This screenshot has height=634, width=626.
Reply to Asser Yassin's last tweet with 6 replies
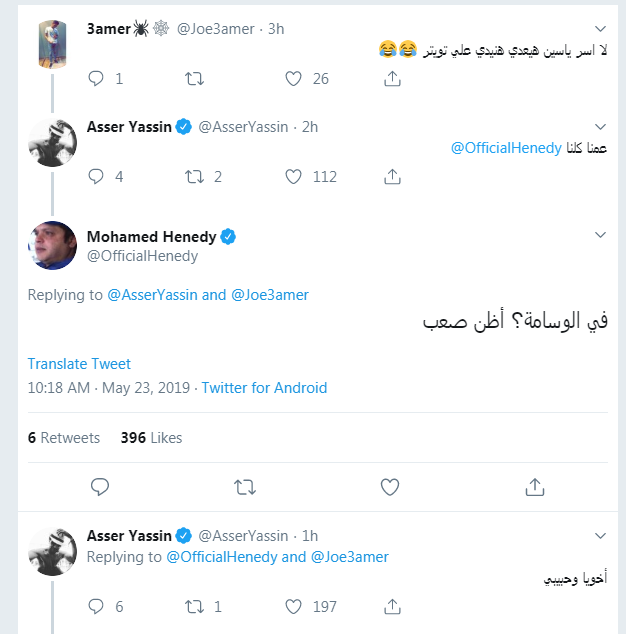coord(97,606)
